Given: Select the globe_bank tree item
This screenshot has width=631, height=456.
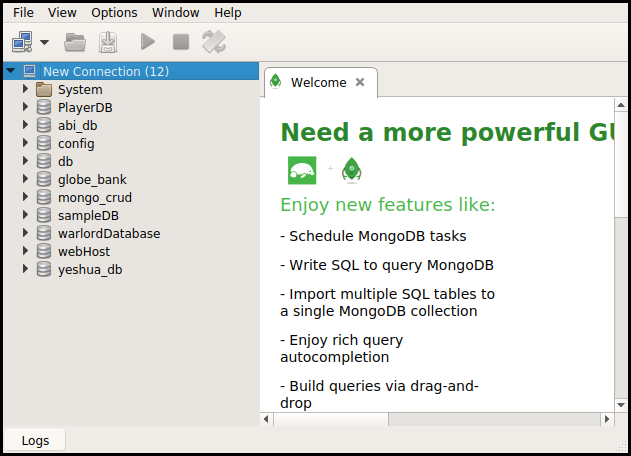Looking at the screenshot, I should [92, 180].
